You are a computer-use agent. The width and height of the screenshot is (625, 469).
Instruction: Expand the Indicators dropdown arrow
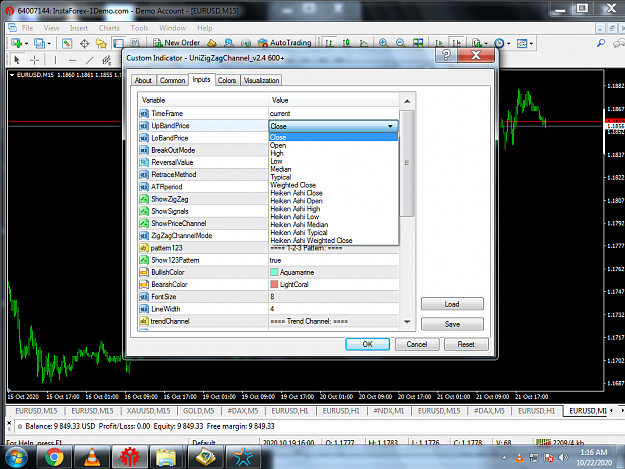(x=486, y=43)
